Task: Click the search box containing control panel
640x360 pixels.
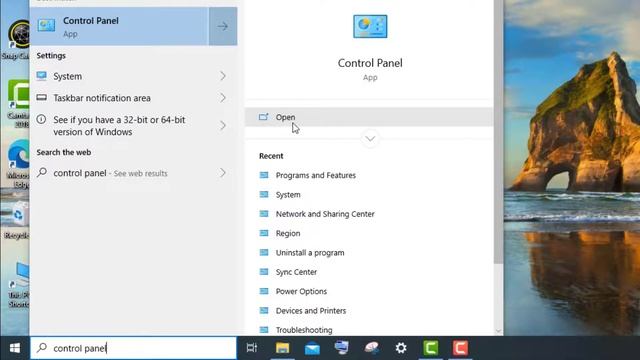Action: pyautogui.click(x=133, y=348)
